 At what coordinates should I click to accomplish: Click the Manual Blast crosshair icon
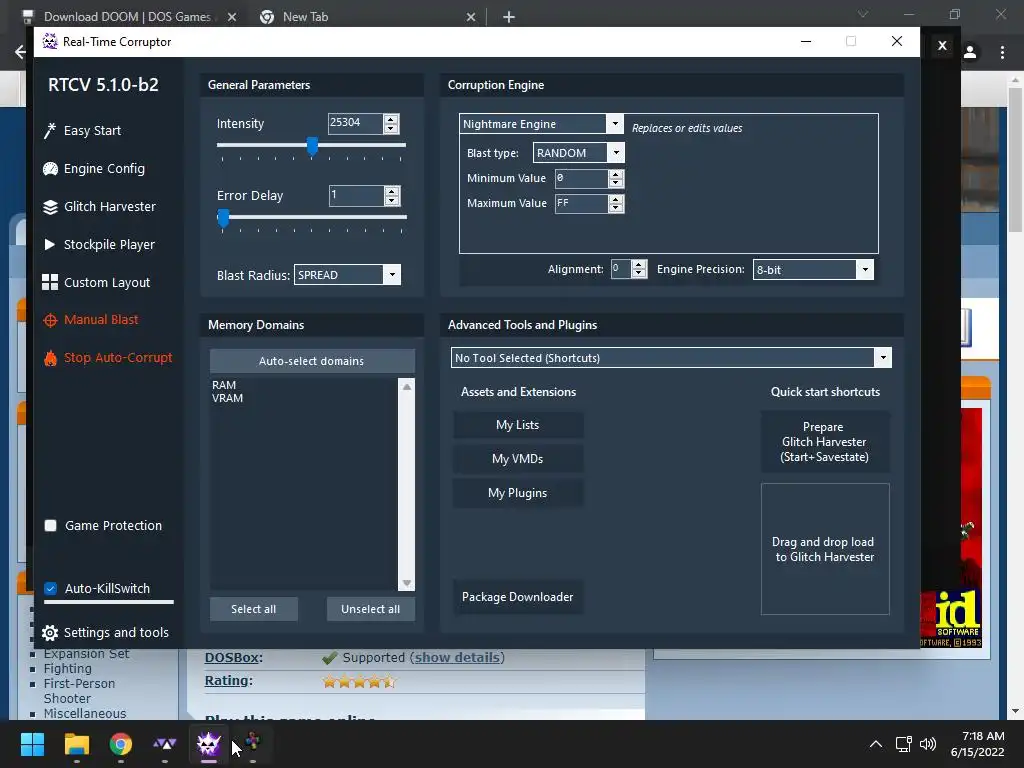(x=50, y=320)
